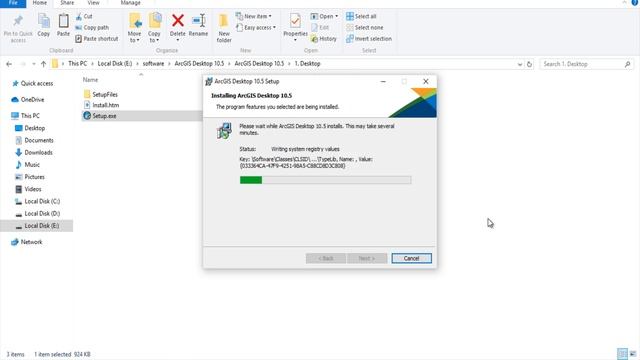Screen dimensions: 640x360
Task: Click the Copy ribbon icon
Action: (44, 21)
